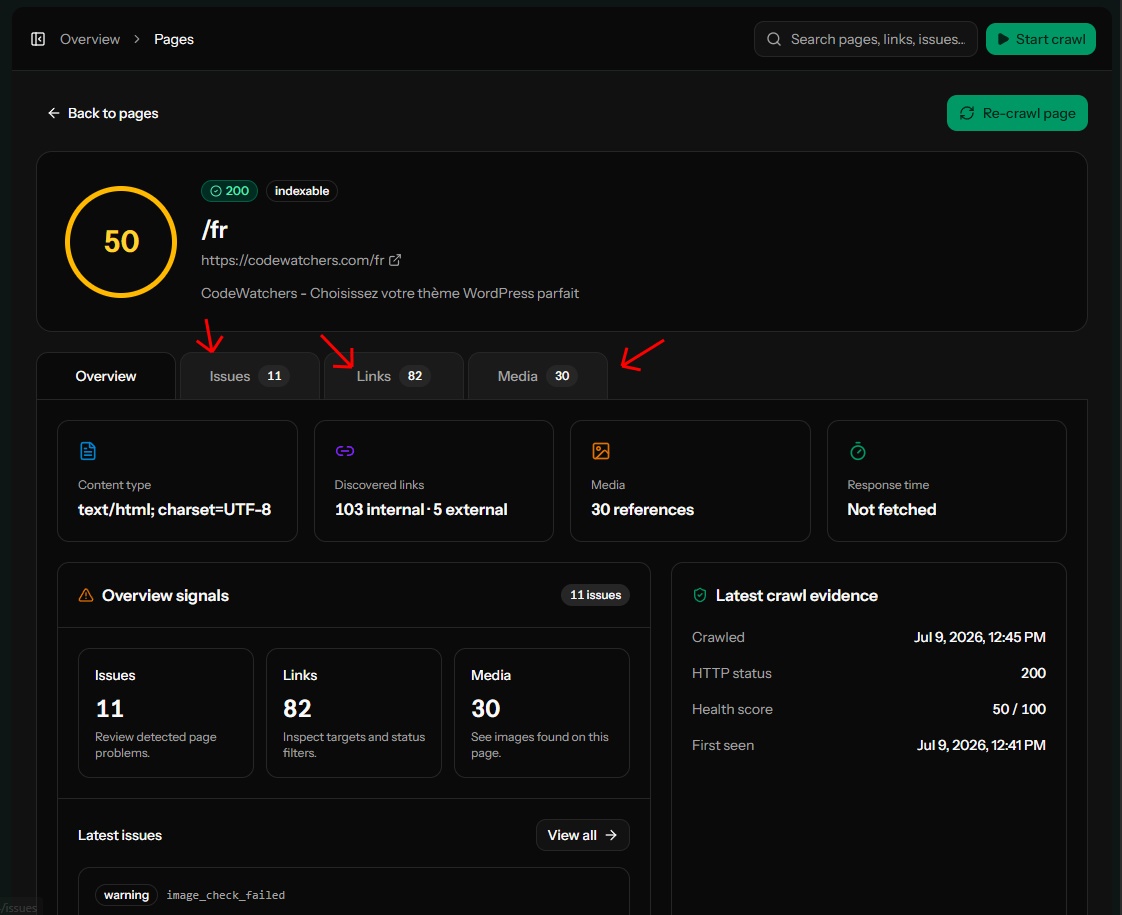The image size is (1122, 915).
Task: Click the back arrow icon
Action: (54, 113)
